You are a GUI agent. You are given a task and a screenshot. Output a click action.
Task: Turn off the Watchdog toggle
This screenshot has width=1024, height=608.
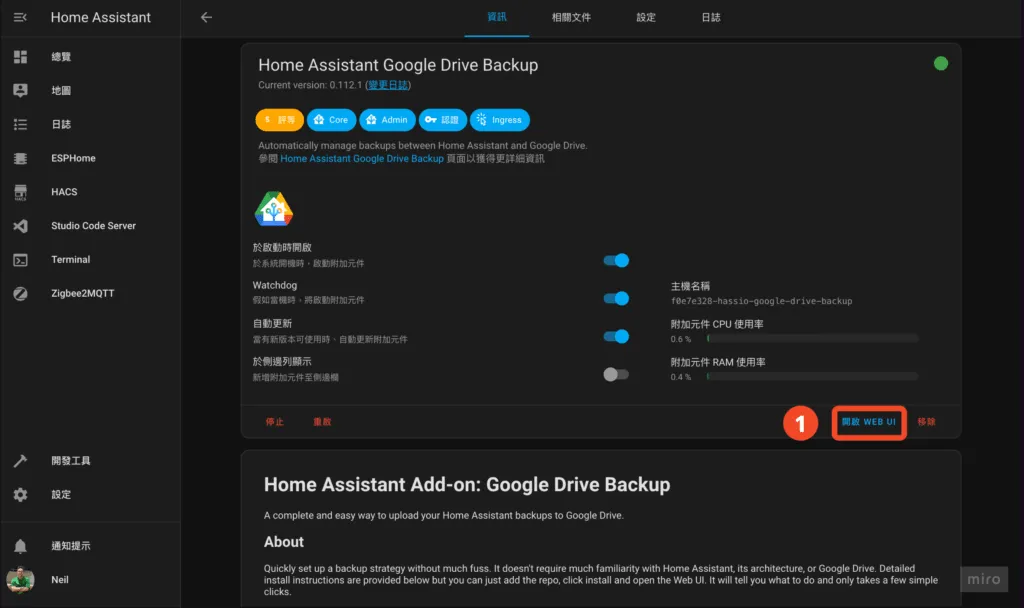617,297
